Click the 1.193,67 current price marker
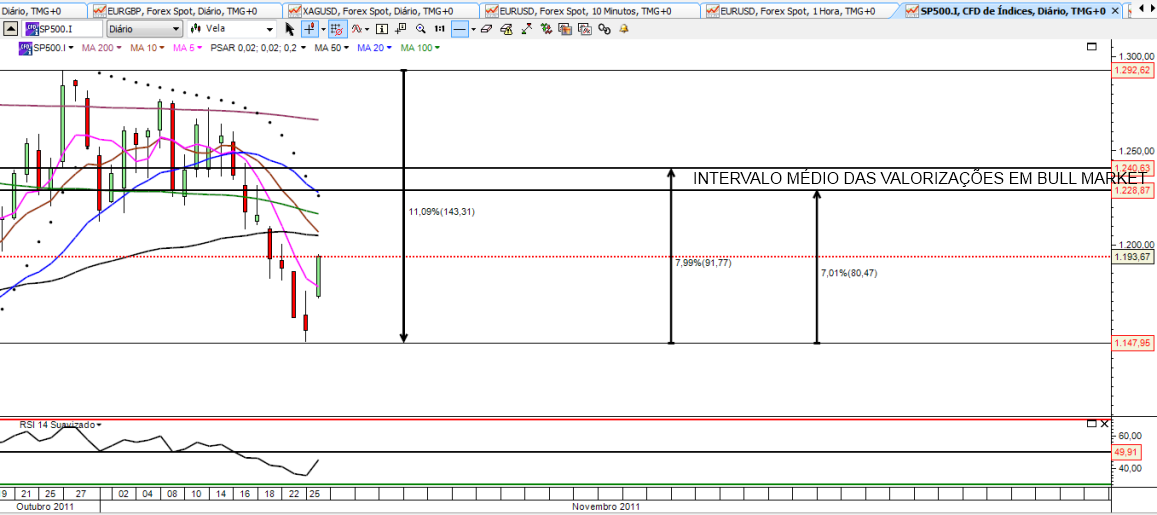1157x515 pixels. [1131, 257]
